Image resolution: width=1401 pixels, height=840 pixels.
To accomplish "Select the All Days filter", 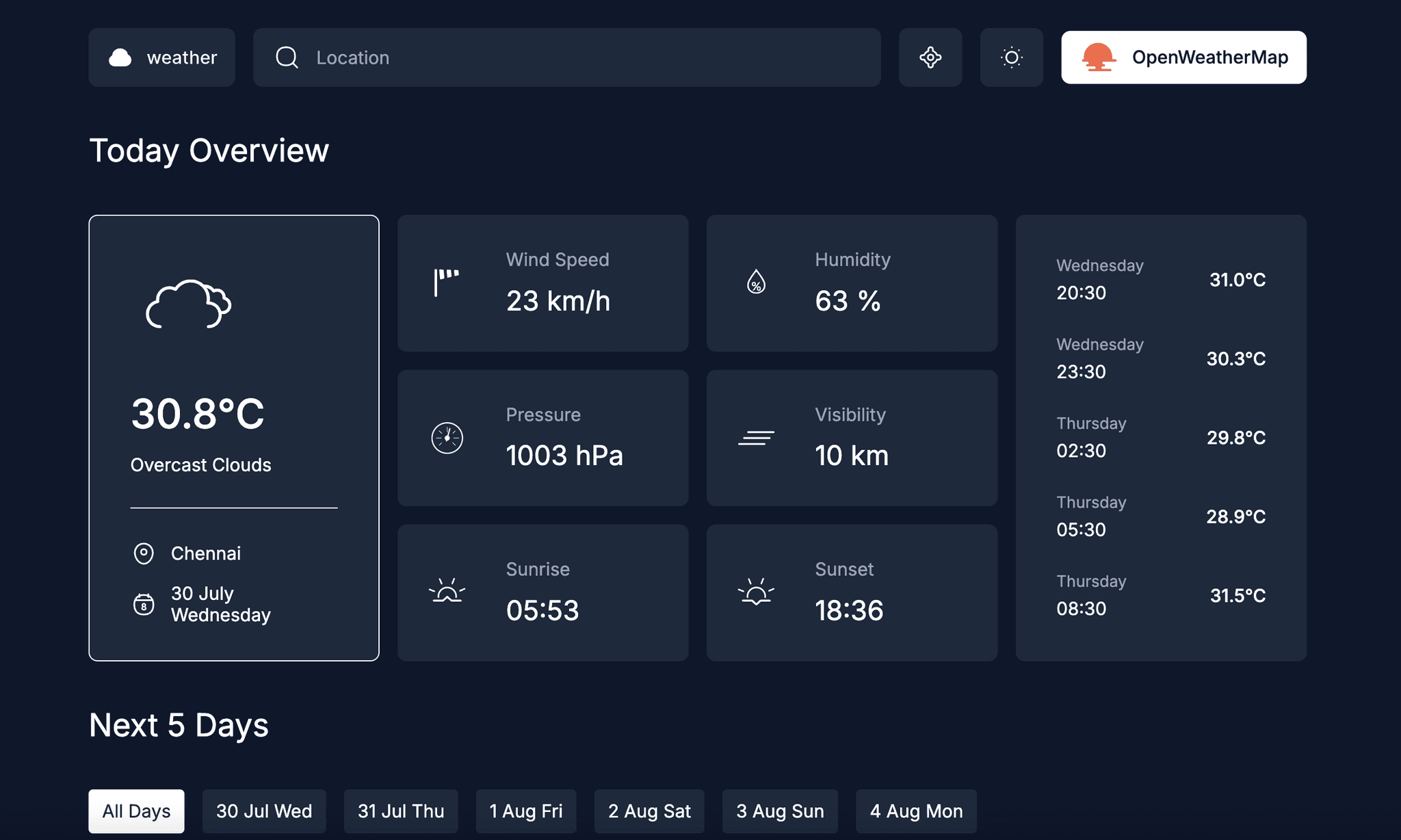I will (136, 811).
